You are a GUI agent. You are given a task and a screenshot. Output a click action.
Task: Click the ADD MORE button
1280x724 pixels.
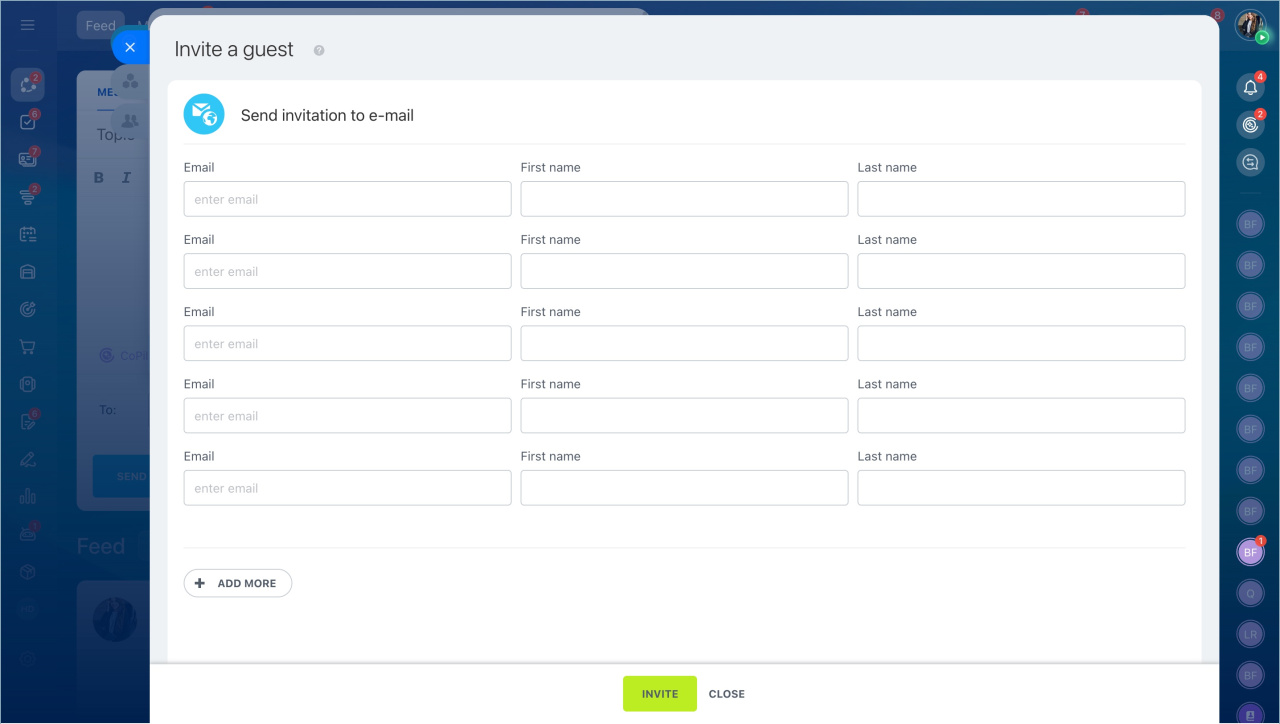(238, 583)
